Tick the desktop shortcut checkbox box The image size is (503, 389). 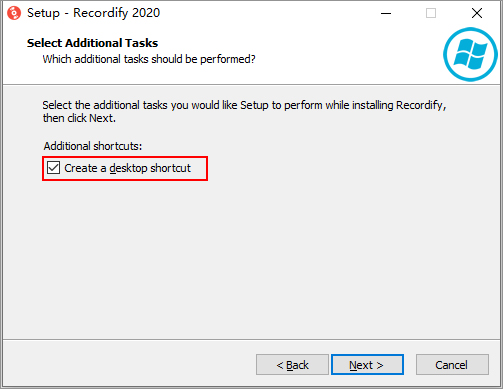point(53,168)
